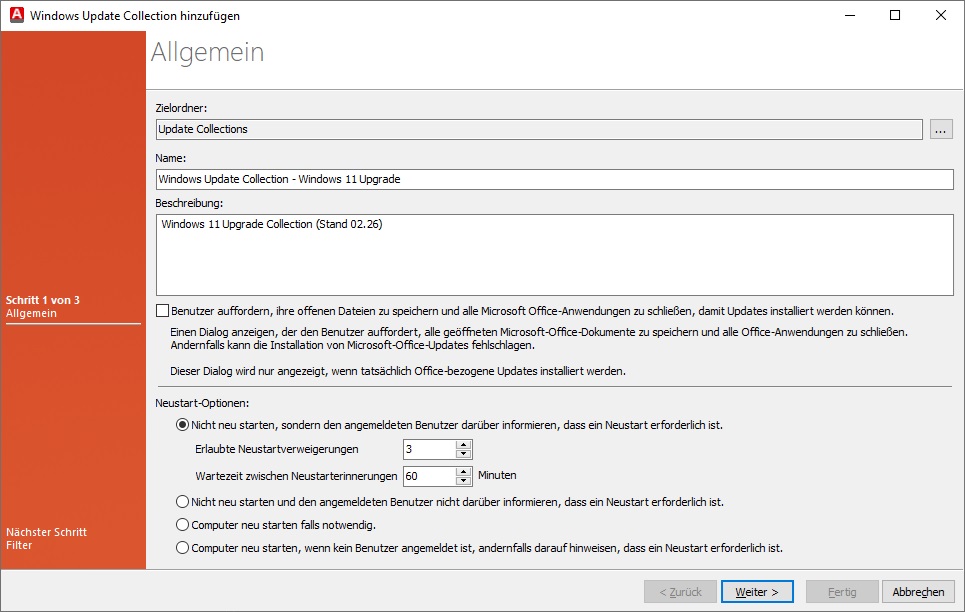
Task: Increase Erlaubte Neustartverweigerungen value
Action: pos(463,445)
